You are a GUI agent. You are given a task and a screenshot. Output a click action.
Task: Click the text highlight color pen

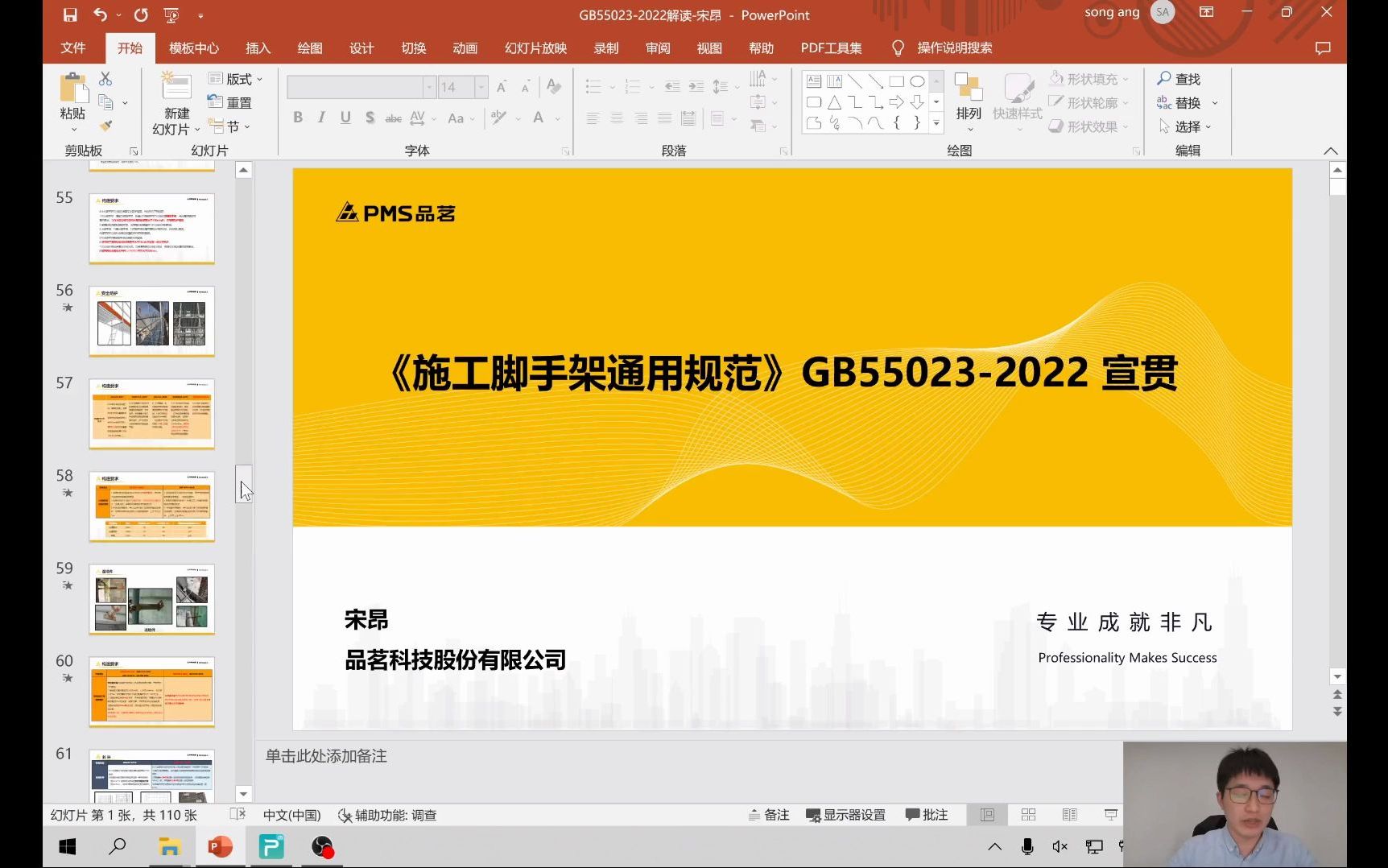(x=498, y=118)
